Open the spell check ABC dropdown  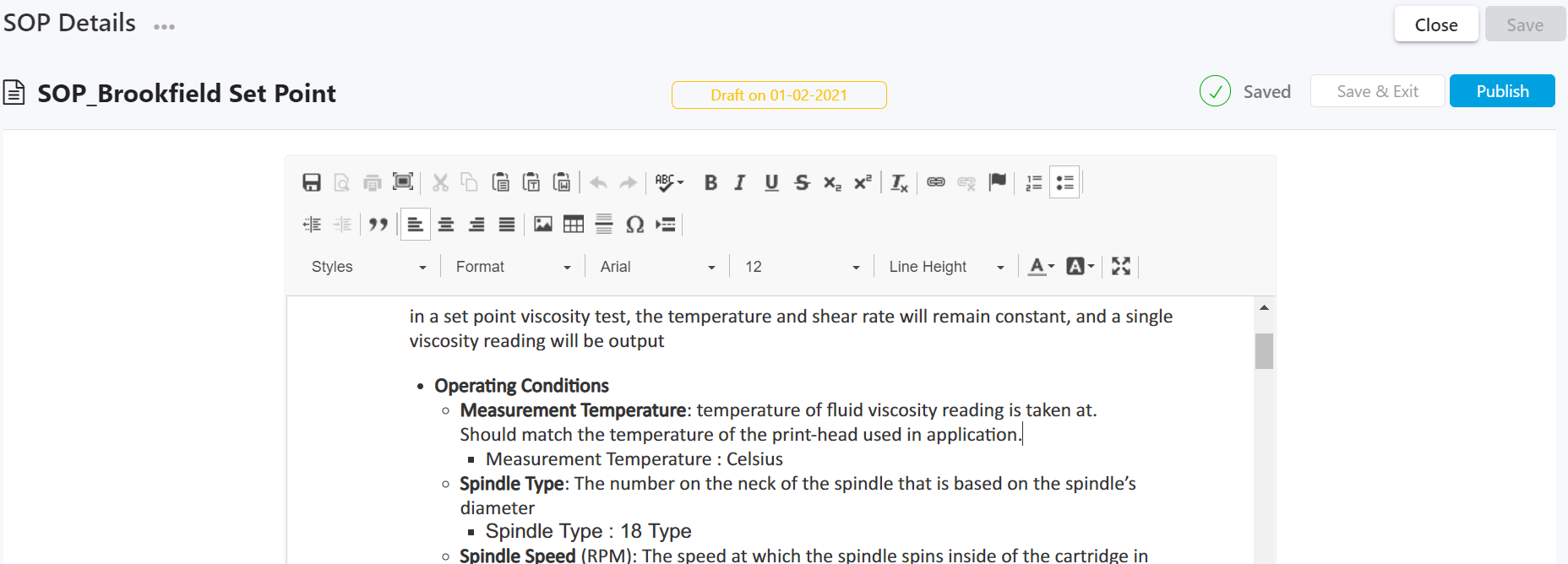pyautogui.click(x=670, y=182)
